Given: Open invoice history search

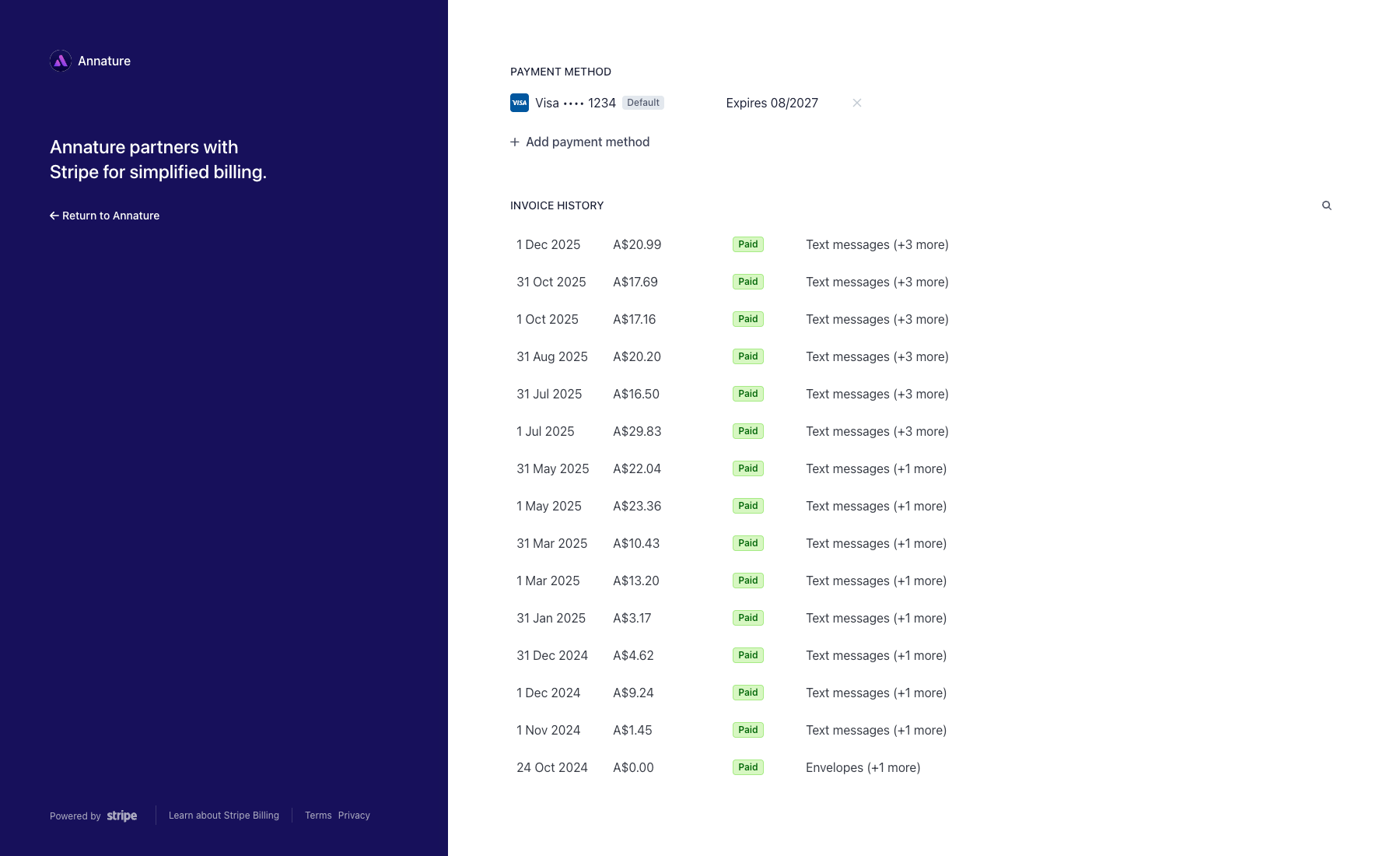Looking at the screenshot, I should pos(1327,205).
